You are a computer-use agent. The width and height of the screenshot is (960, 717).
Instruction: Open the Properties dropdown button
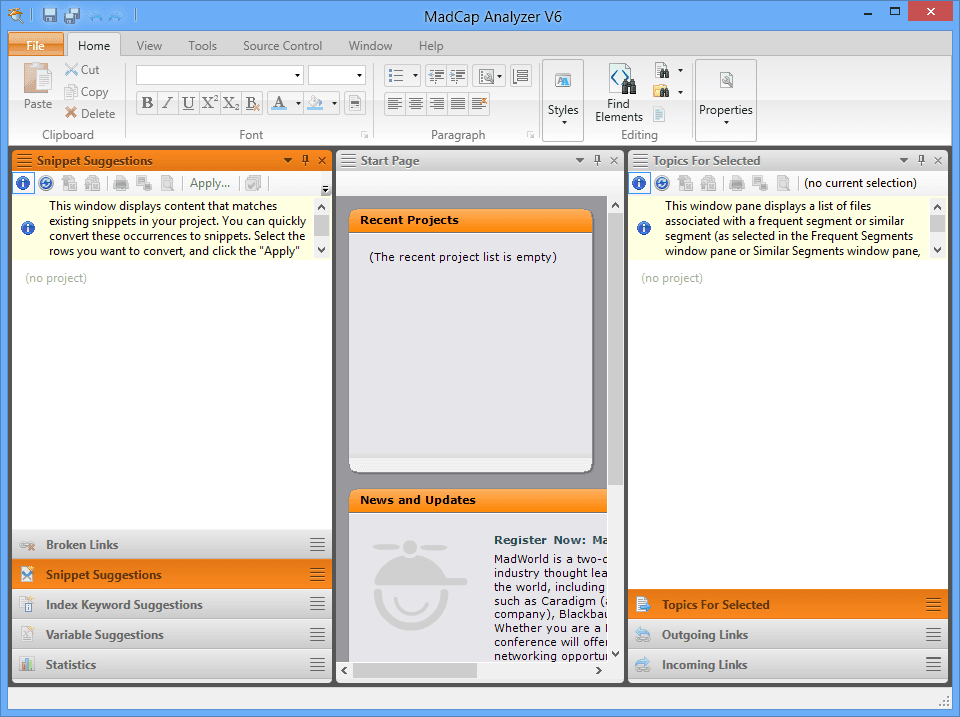point(726,100)
